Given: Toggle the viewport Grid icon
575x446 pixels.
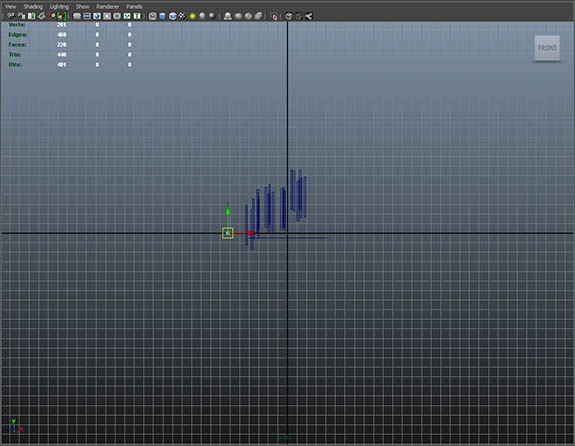Looking at the screenshot, I should [77, 16].
